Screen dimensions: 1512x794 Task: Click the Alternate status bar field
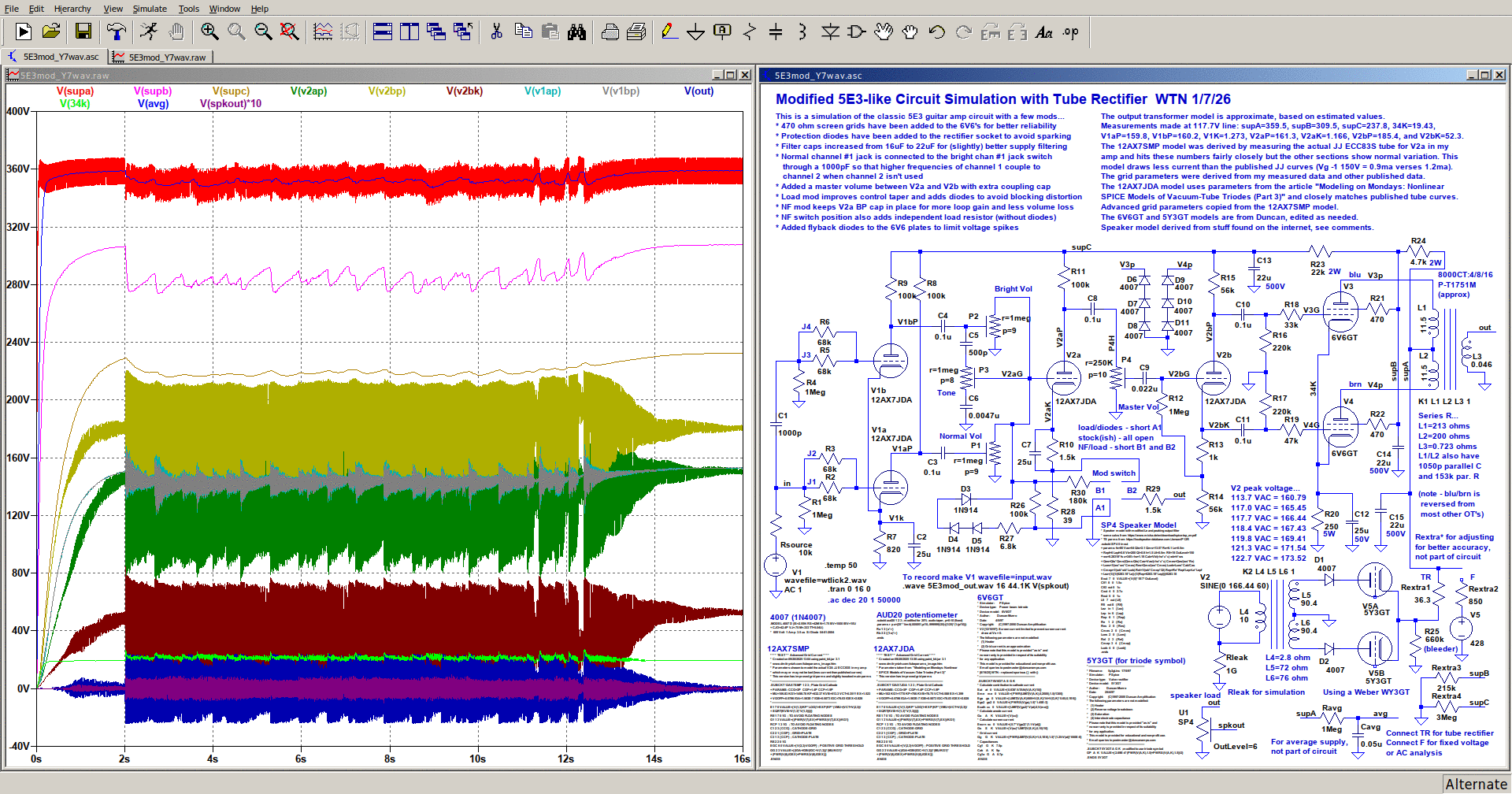pos(1476,784)
